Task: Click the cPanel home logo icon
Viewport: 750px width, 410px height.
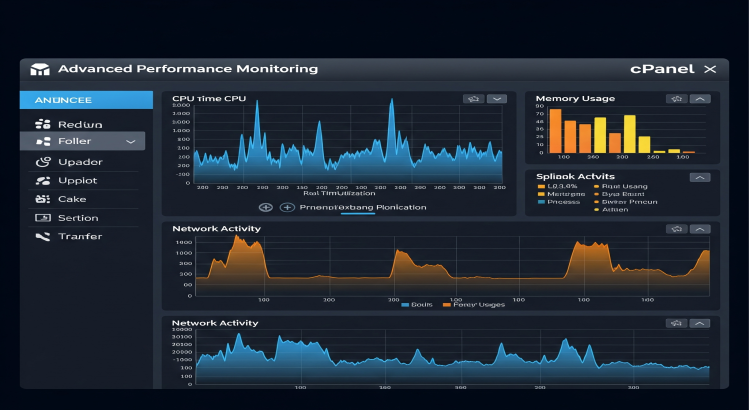Action: pos(41,70)
